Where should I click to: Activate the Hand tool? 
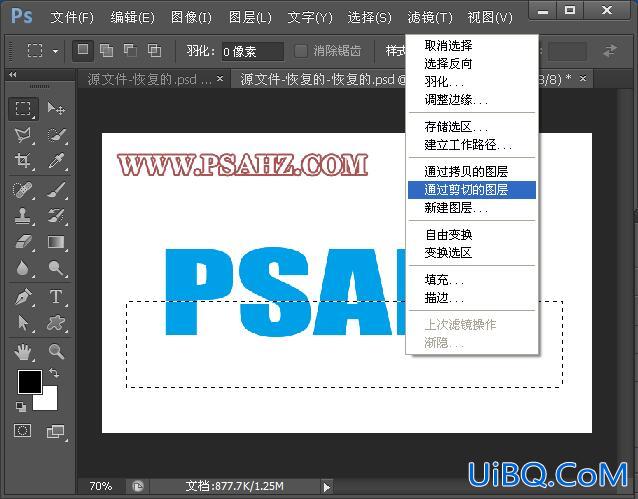pyautogui.click(x=23, y=351)
